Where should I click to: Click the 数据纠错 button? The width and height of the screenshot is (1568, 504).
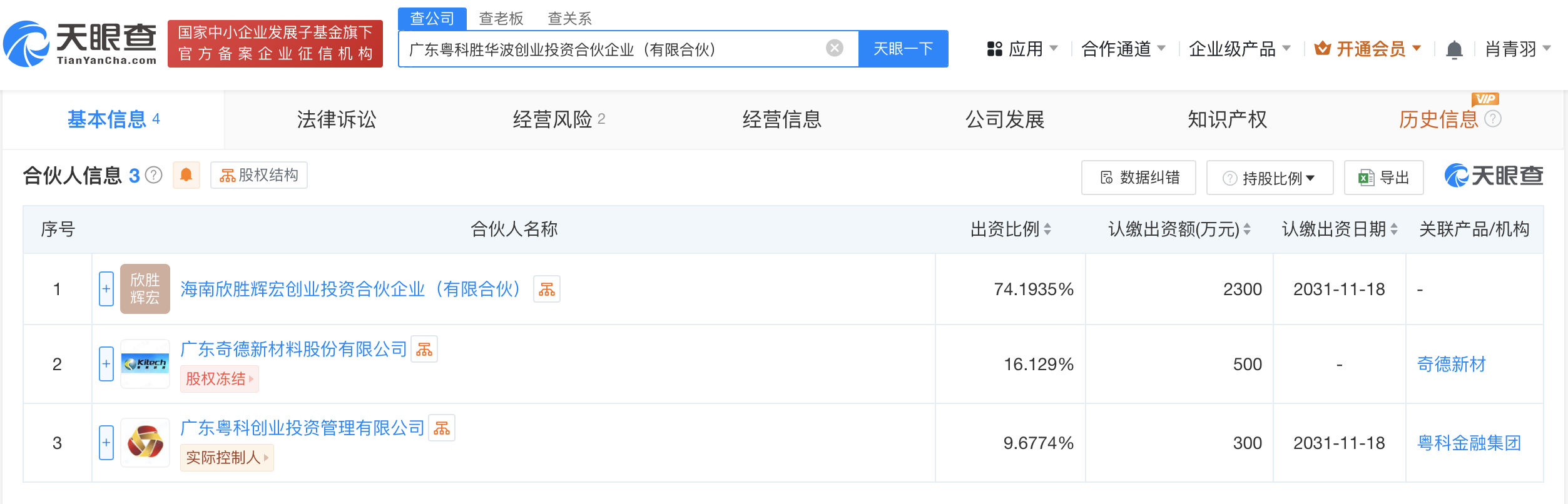tap(1139, 178)
